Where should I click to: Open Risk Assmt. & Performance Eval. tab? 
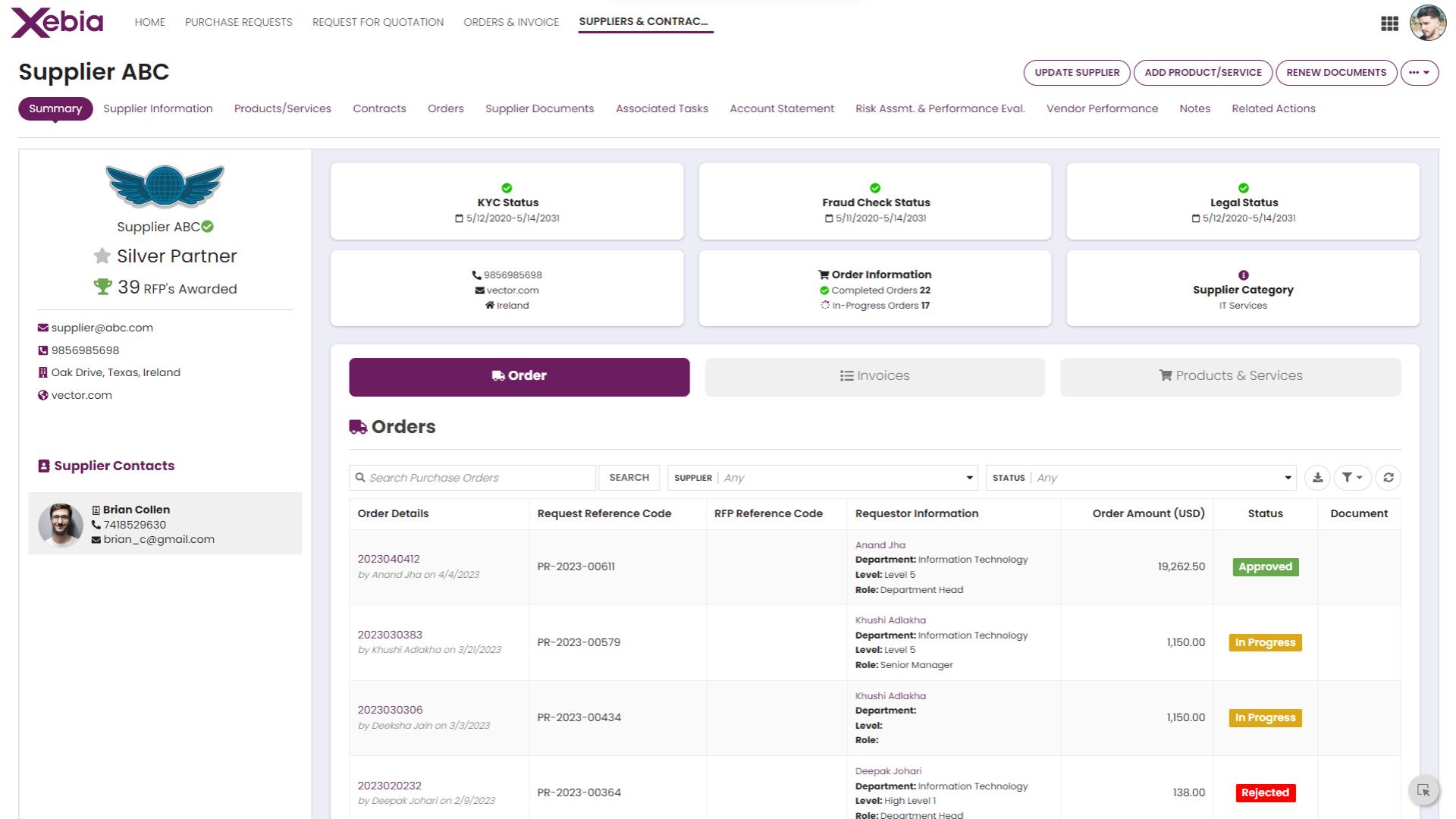coord(940,108)
